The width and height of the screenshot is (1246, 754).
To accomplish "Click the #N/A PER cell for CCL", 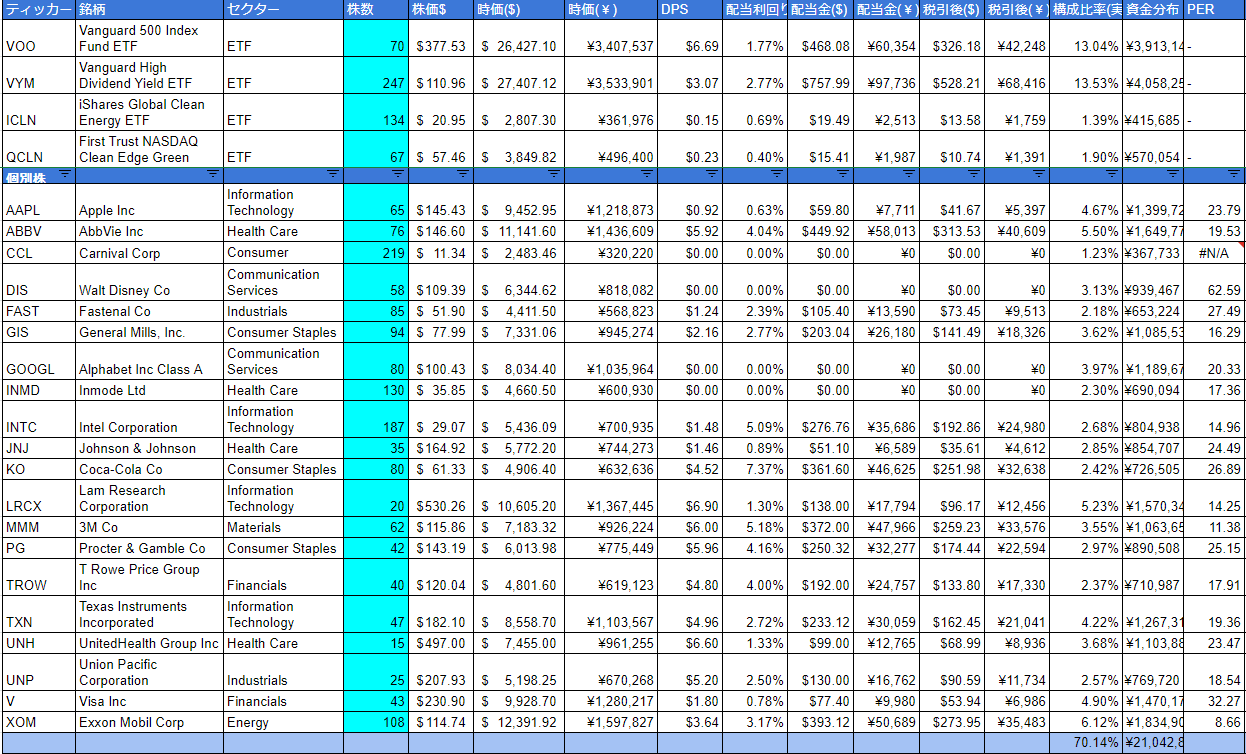I will (1215, 253).
